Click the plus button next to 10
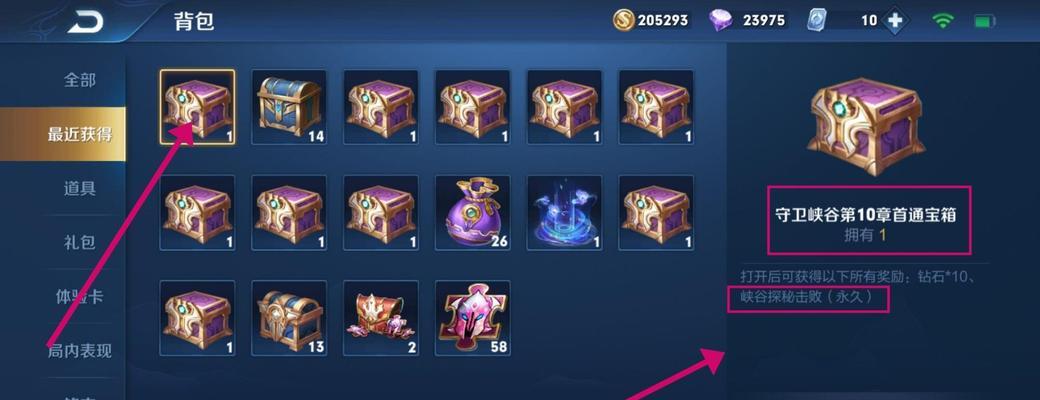Screen dimensions: 1040x400 tap(895, 21)
